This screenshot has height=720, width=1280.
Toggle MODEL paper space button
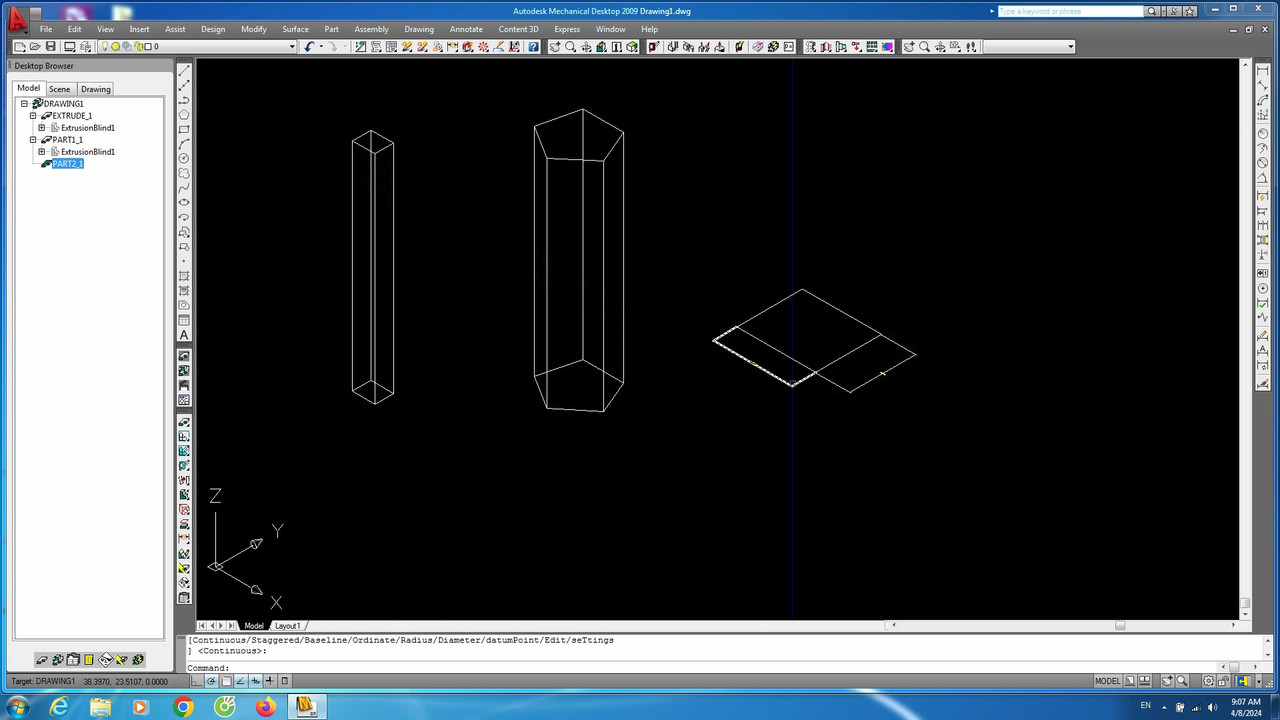coord(1107,681)
